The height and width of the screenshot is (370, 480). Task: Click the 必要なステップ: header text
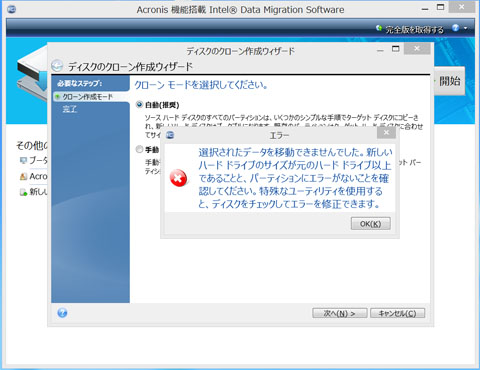coord(79,83)
